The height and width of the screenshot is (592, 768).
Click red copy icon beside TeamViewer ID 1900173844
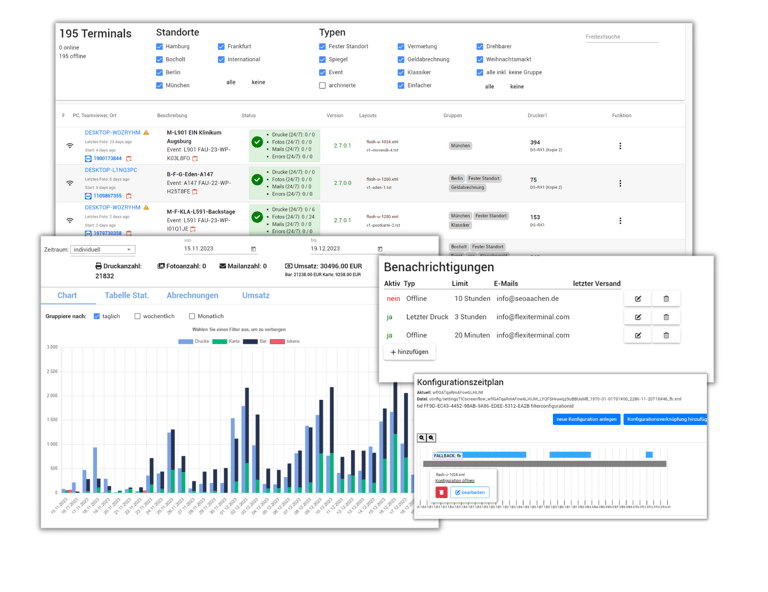tap(129, 159)
